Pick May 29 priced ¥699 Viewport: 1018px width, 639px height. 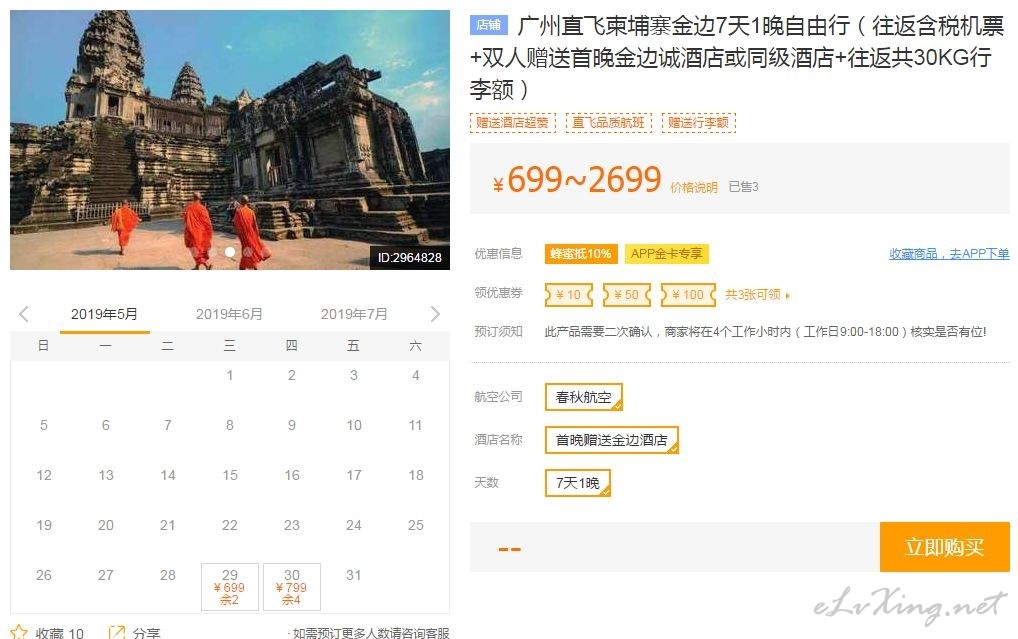[x=230, y=586]
